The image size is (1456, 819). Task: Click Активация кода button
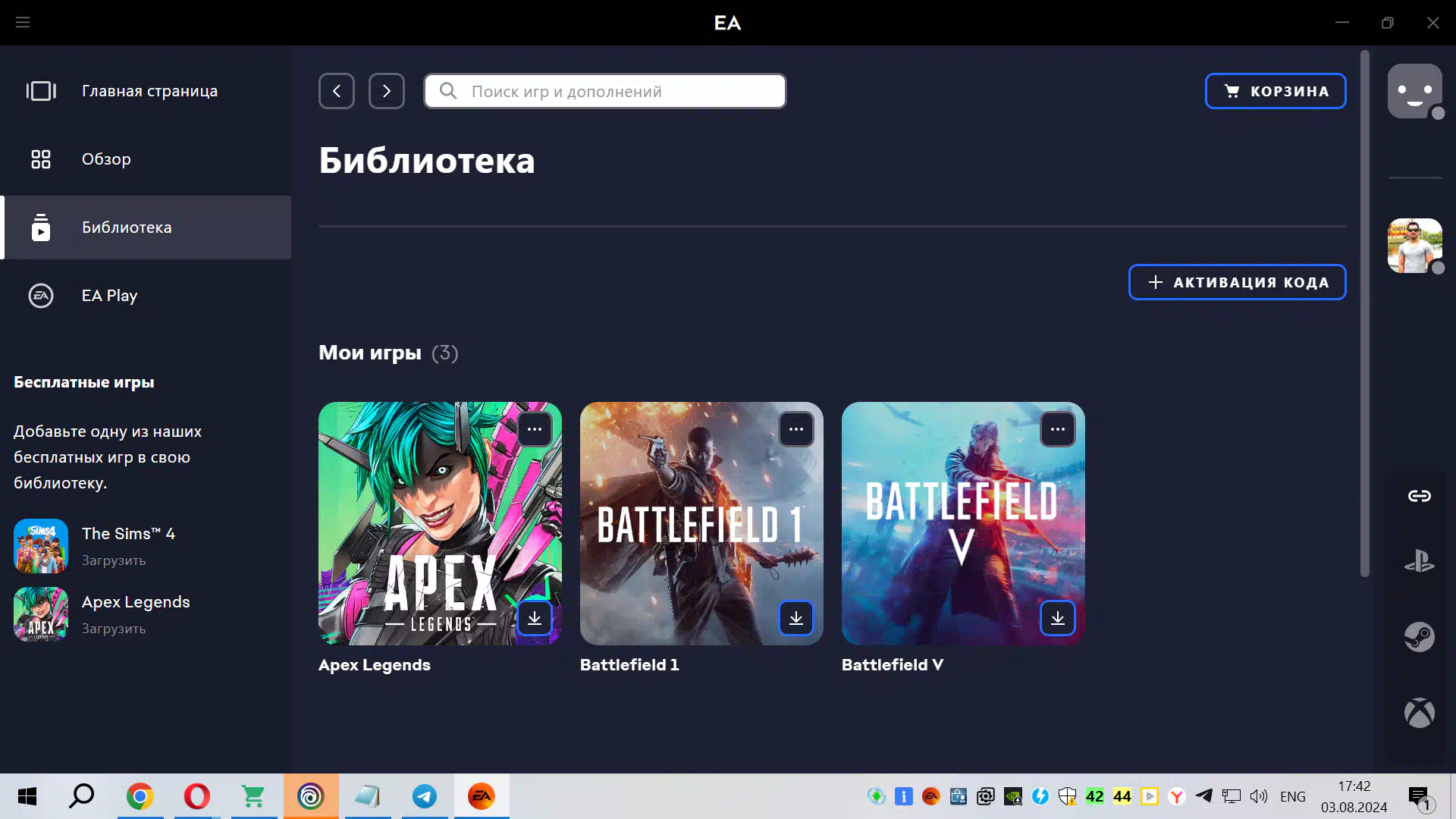coord(1238,282)
